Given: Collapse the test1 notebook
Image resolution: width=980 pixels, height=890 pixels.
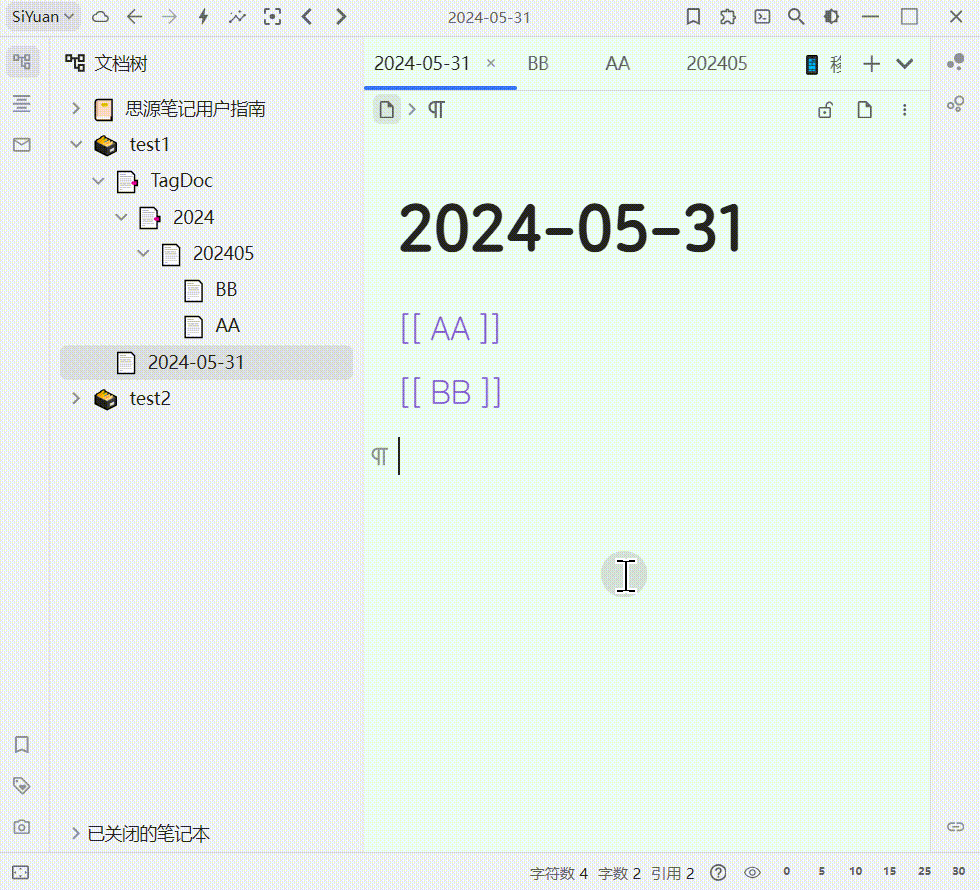Looking at the screenshot, I should [76, 144].
